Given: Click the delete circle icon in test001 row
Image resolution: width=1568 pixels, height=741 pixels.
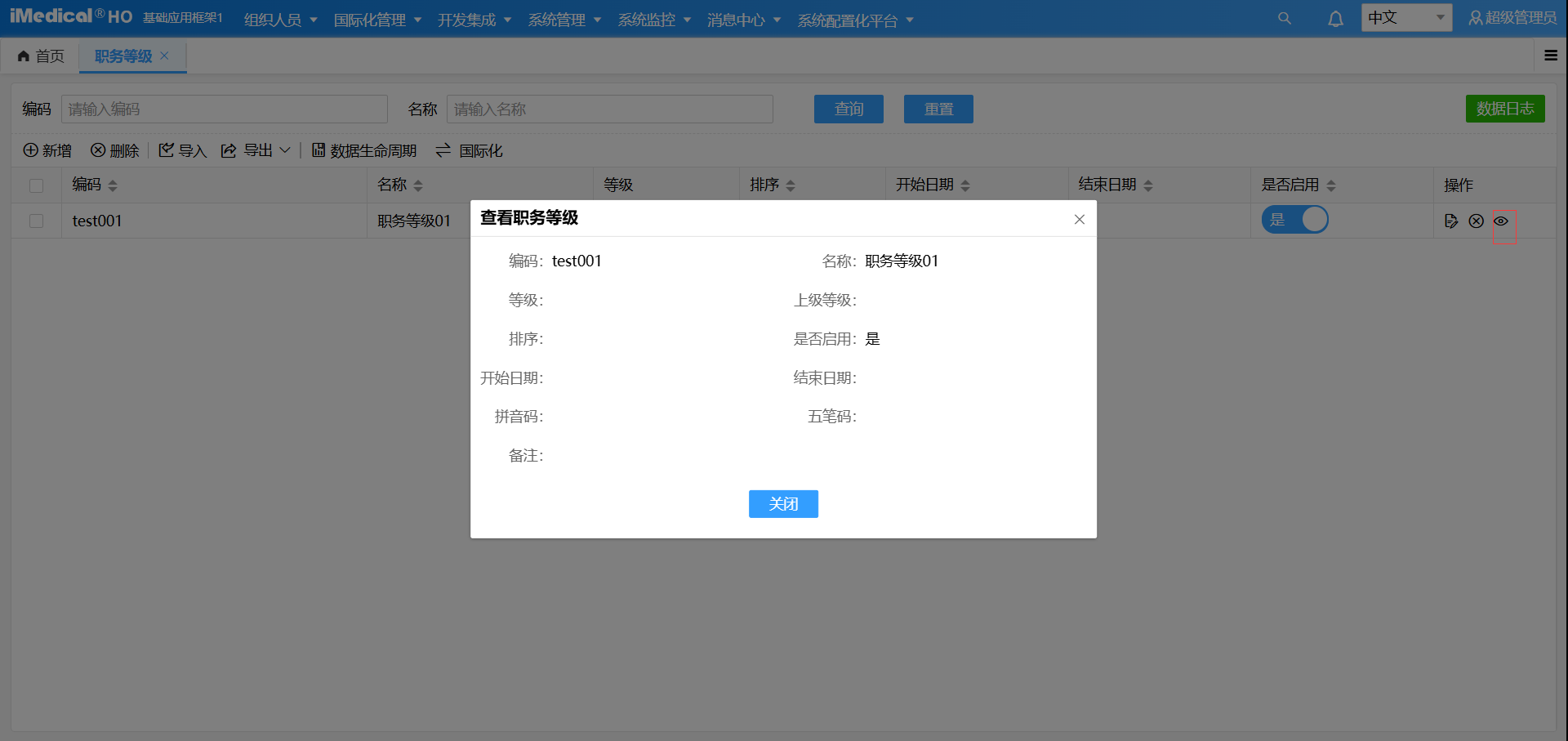Looking at the screenshot, I should pos(1476,221).
